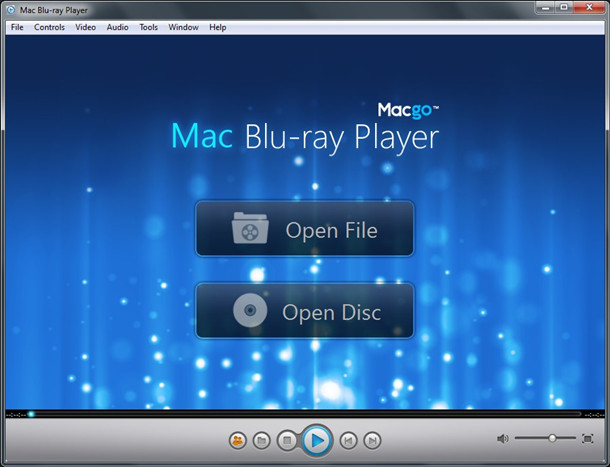
Task: Click the Play button
Action: [315, 439]
